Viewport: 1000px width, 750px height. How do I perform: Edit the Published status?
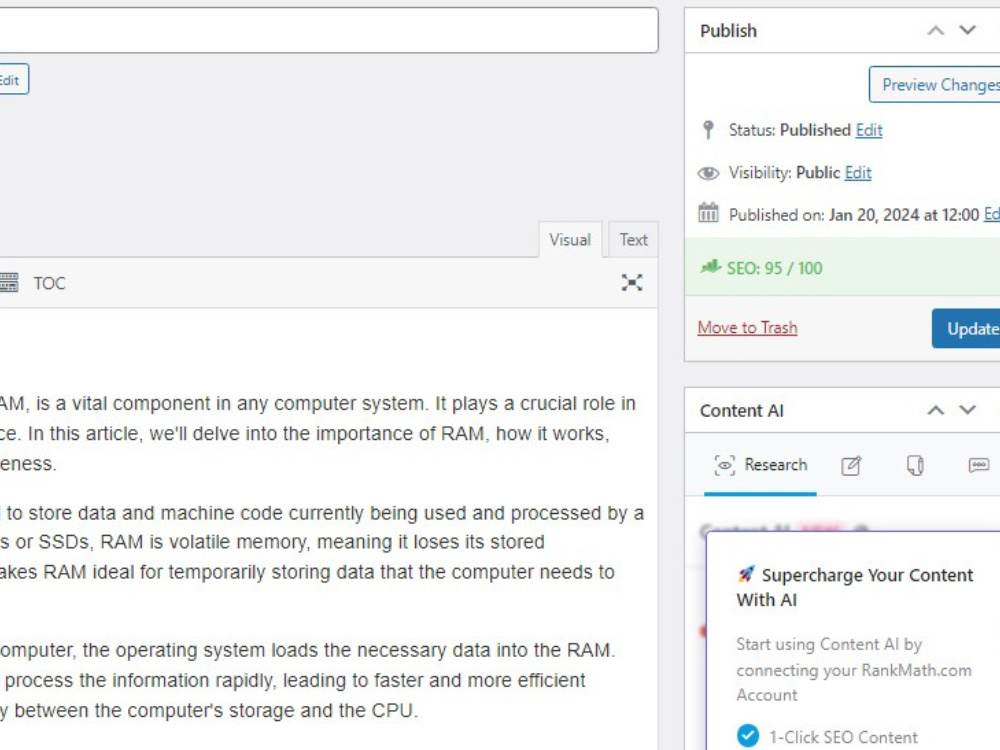pyautogui.click(x=869, y=130)
